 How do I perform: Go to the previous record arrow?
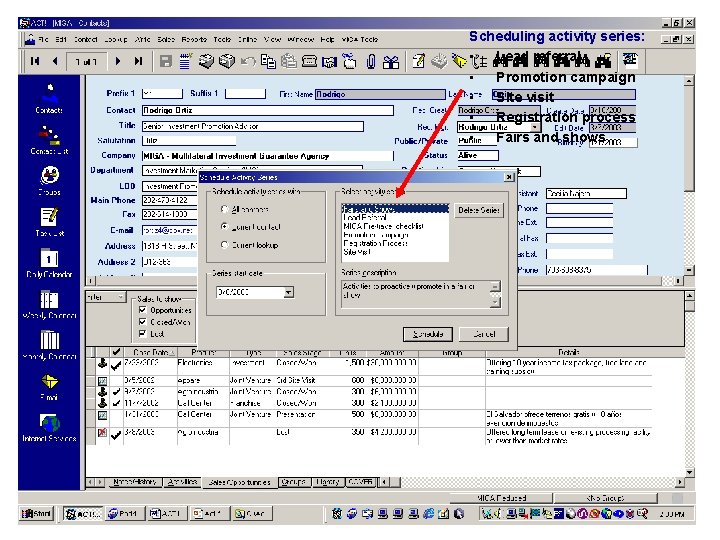pos(55,61)
